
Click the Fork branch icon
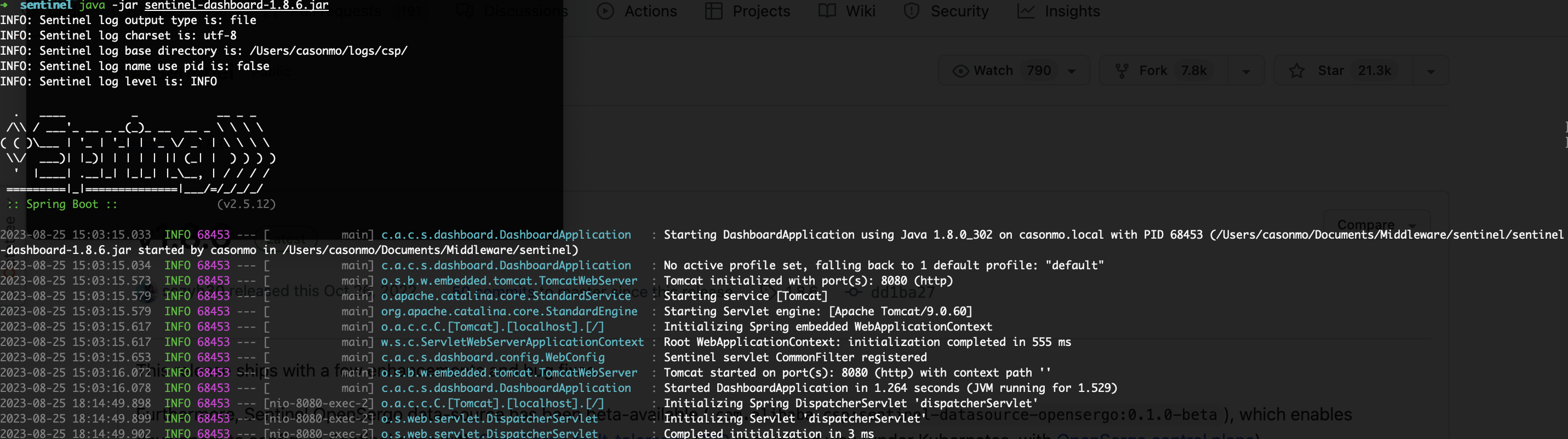[x=1122, y=71]
